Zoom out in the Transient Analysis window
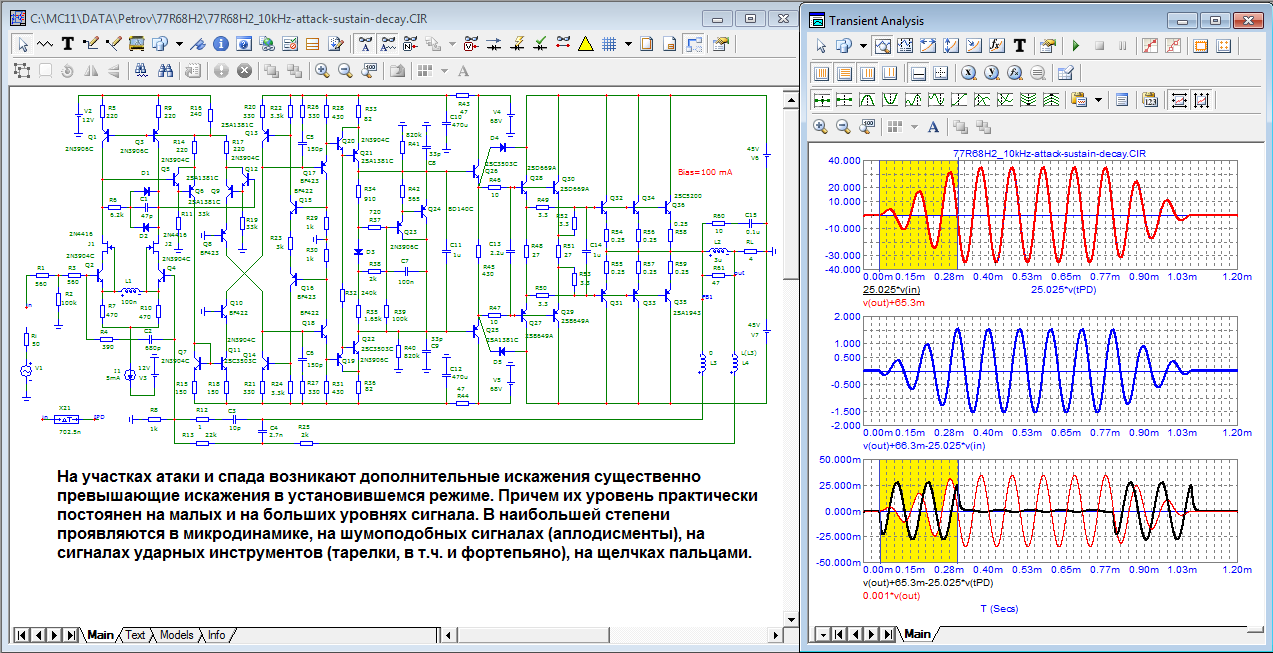The image size is (1273, 653). (843, 127)
